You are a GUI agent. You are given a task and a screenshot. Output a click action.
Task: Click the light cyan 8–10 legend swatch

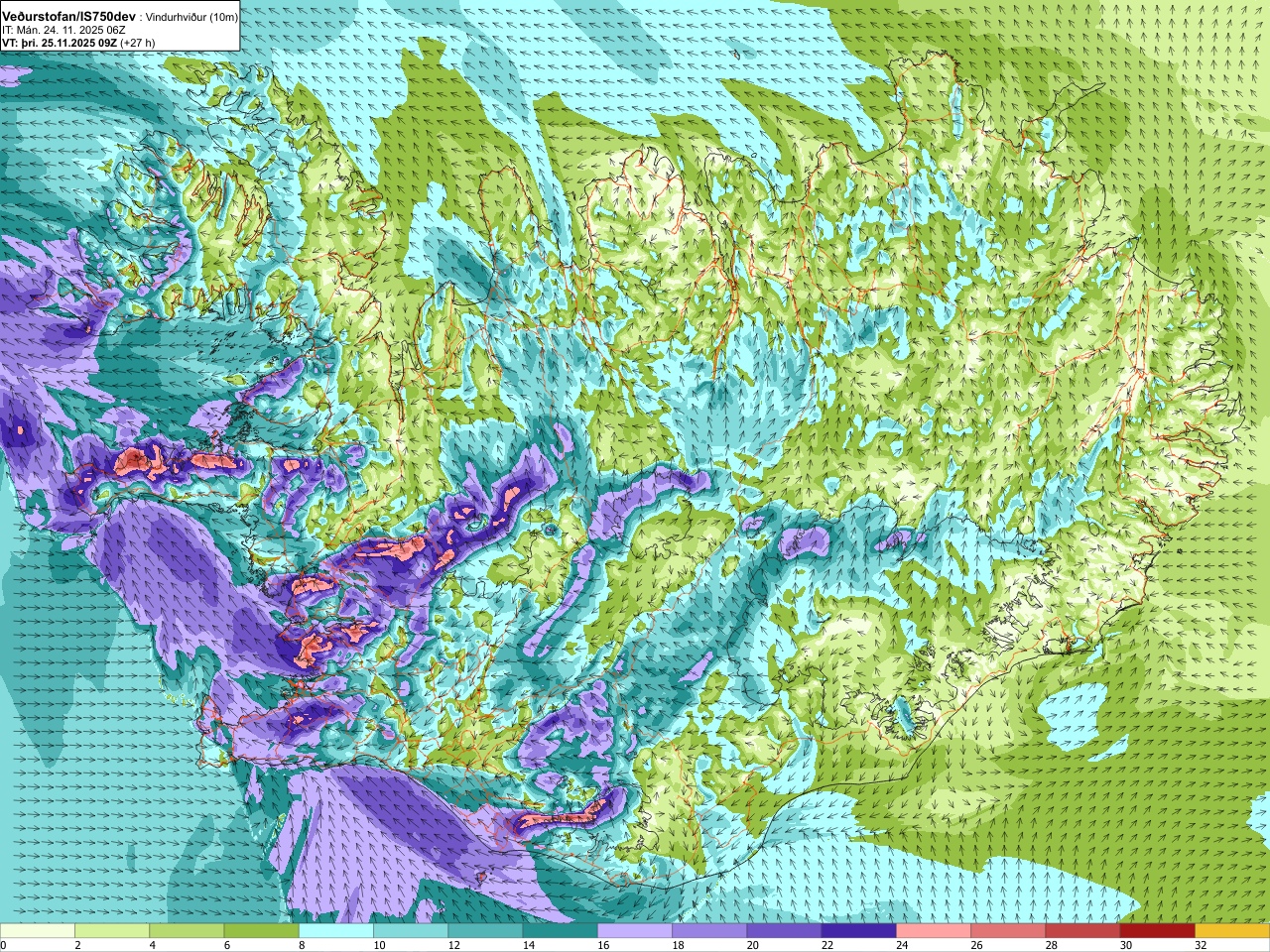tap(336, 931)
